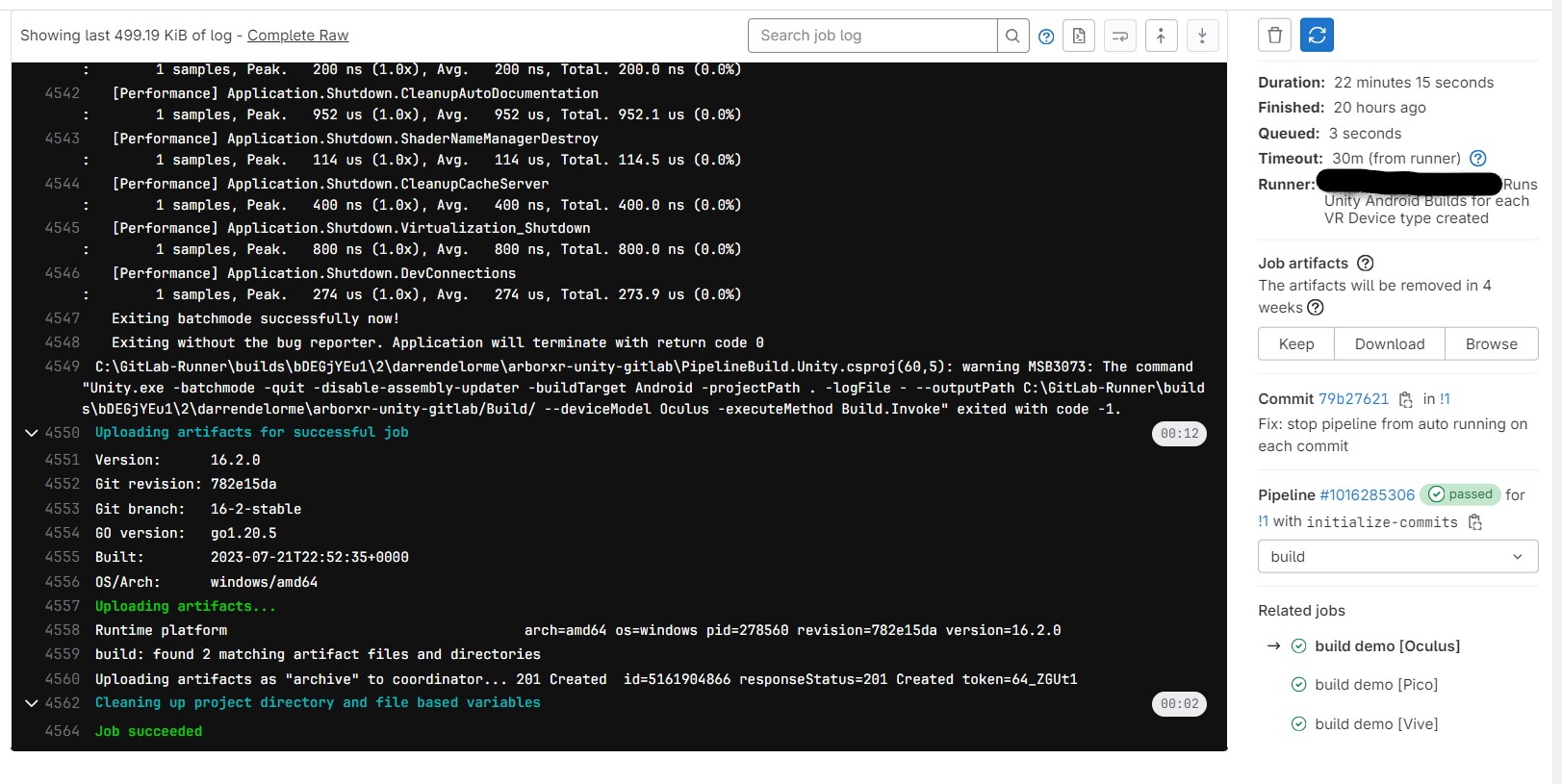
Task: Click the search magnifier button
Action: pyautogui.click(x=1012, y=36)
